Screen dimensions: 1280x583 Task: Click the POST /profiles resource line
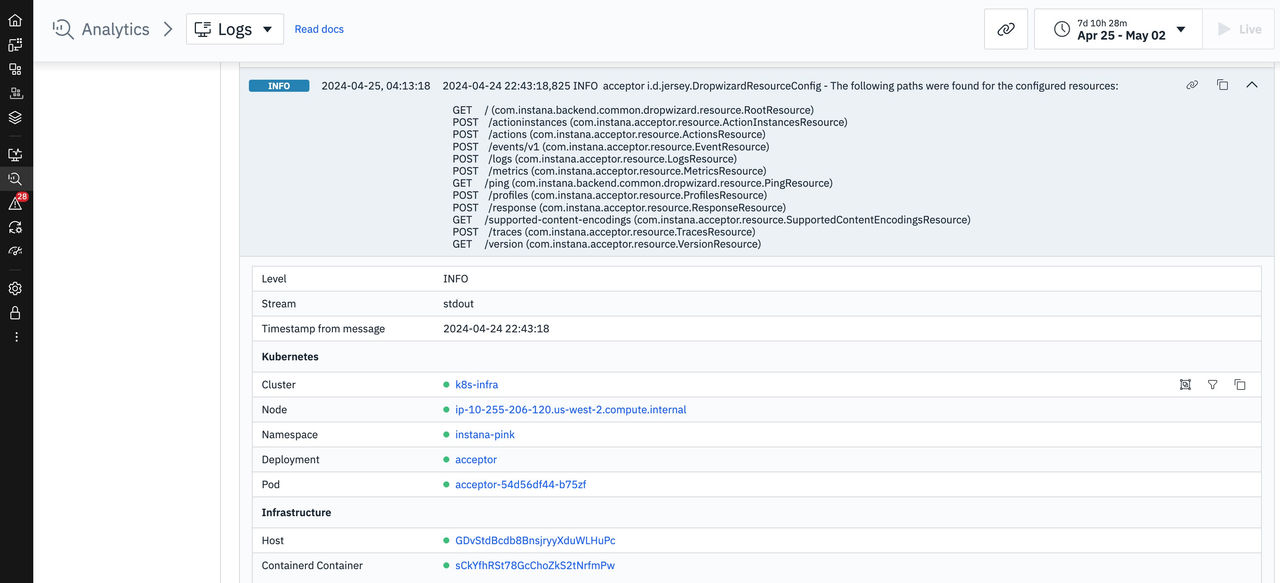[609, 195]
